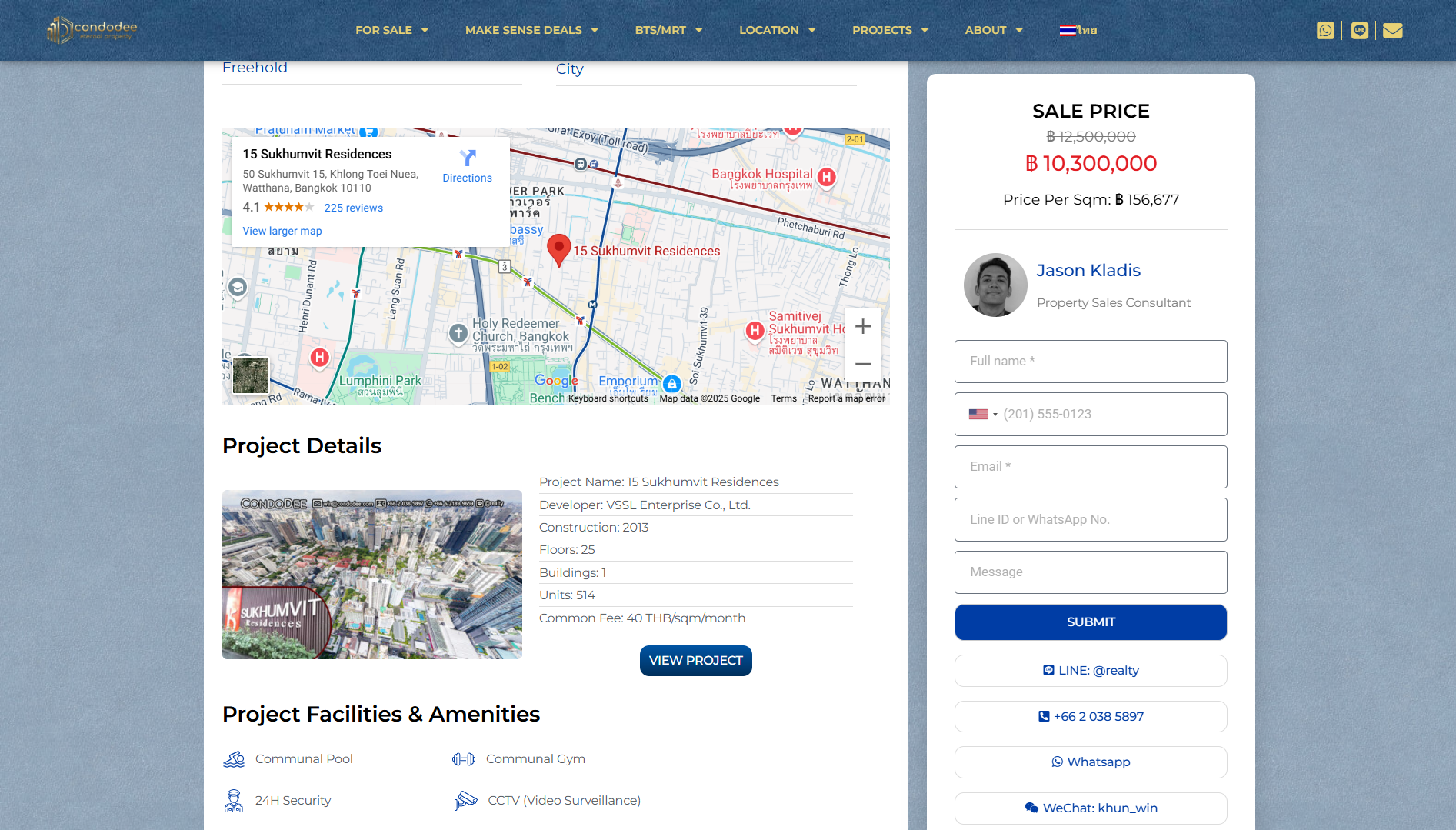Click the Line ID or WhatsApp No. field
The height and width of the screenshot is (830, 1456).
pos(1091,520)
